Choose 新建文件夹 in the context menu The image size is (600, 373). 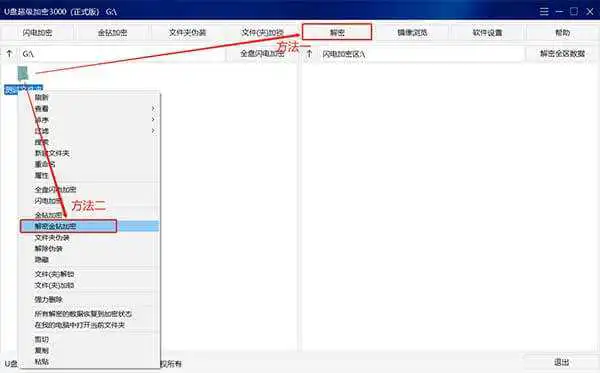coord(89,153)
